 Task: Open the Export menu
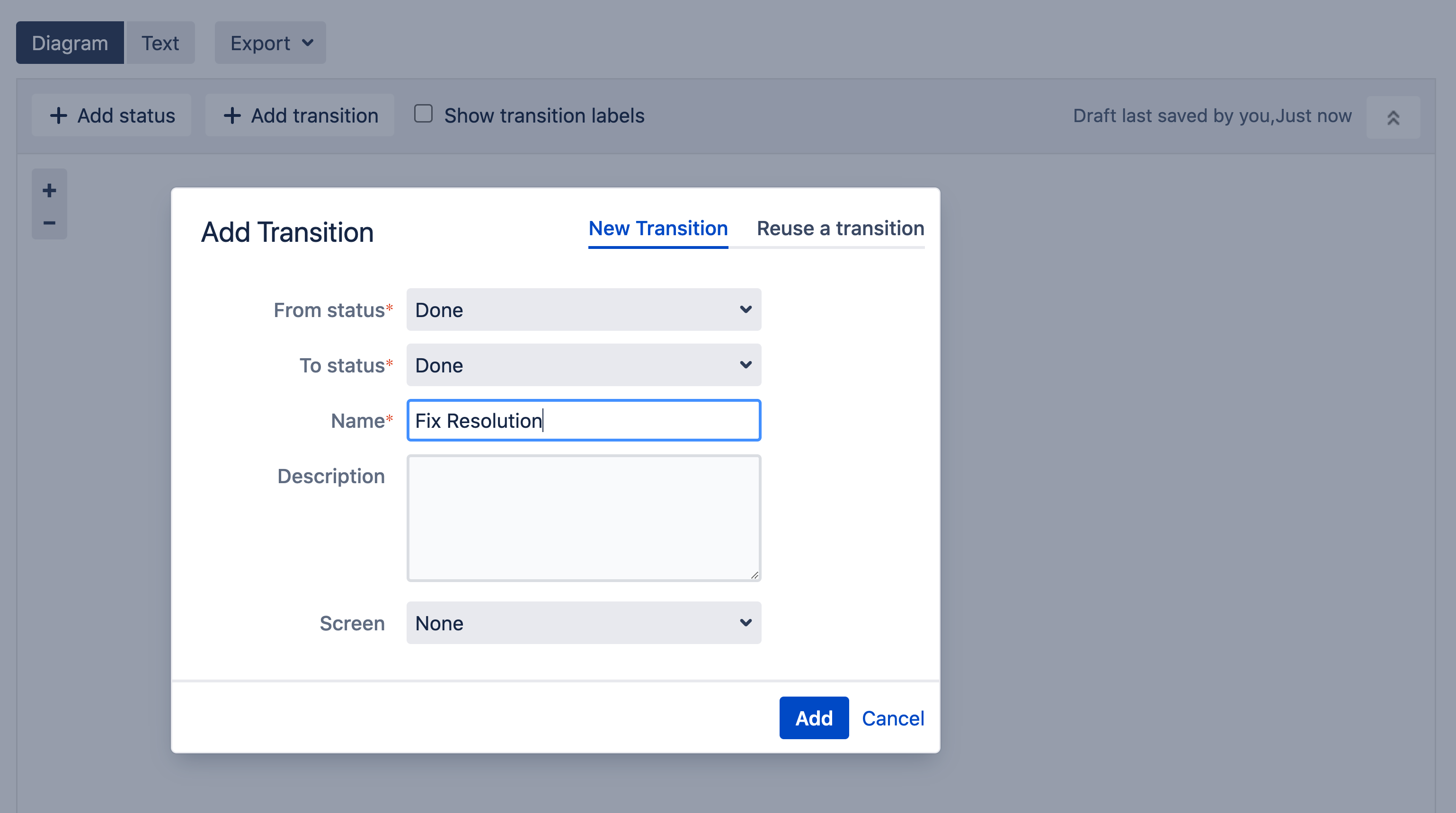(x=268, y=42)
